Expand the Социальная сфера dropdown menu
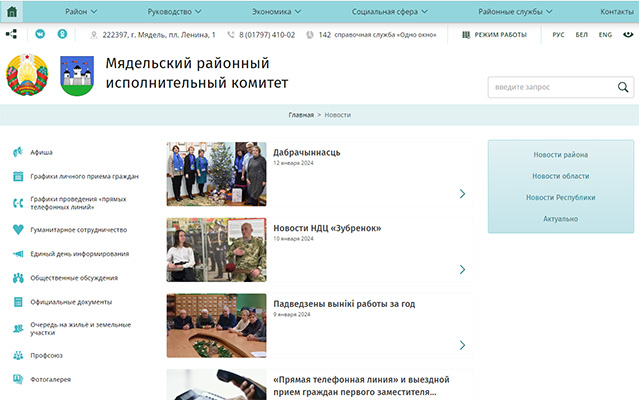639x400 pixels. pos(389,11)
